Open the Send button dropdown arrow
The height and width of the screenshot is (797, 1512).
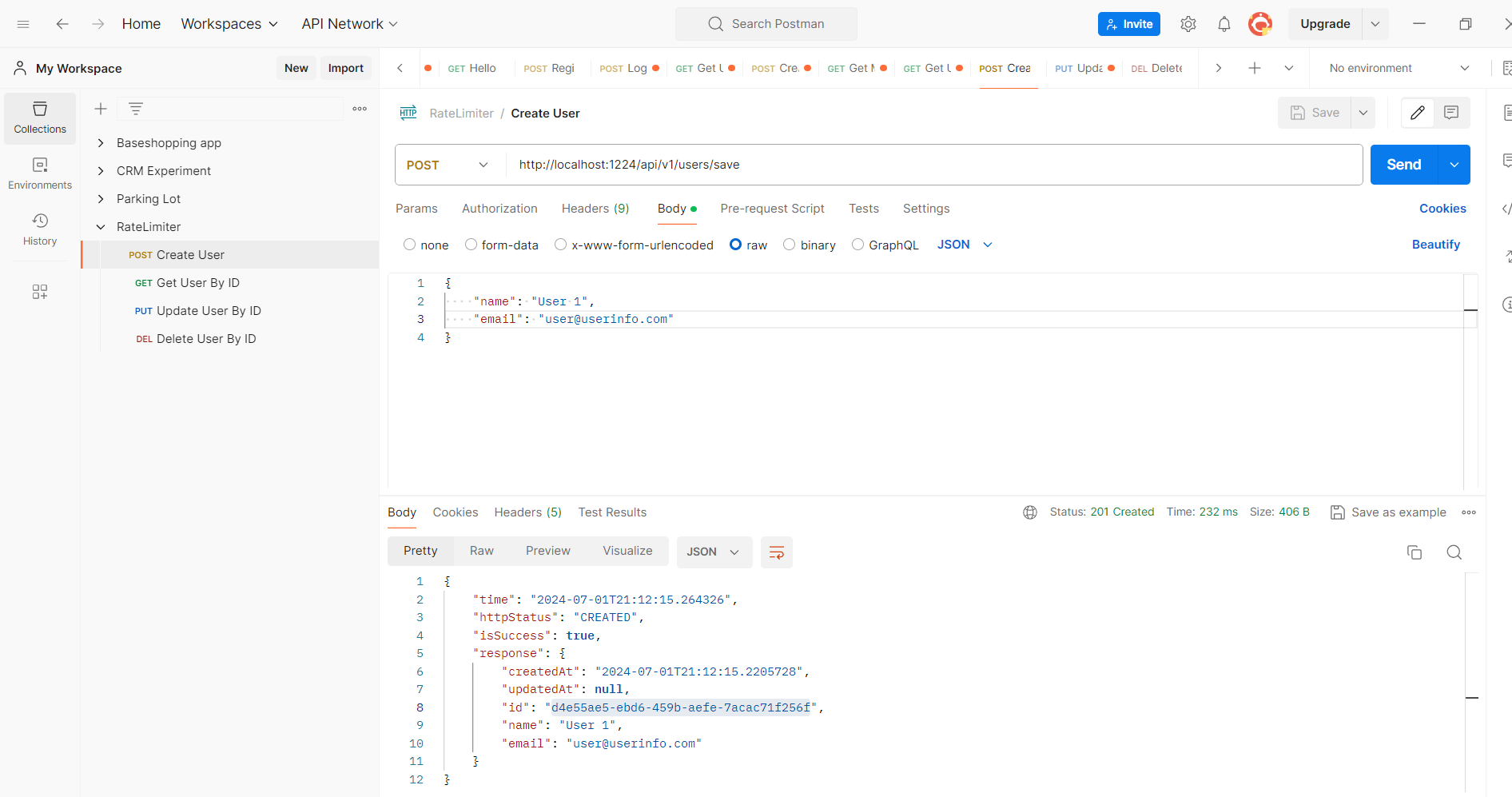[1454, 165]
